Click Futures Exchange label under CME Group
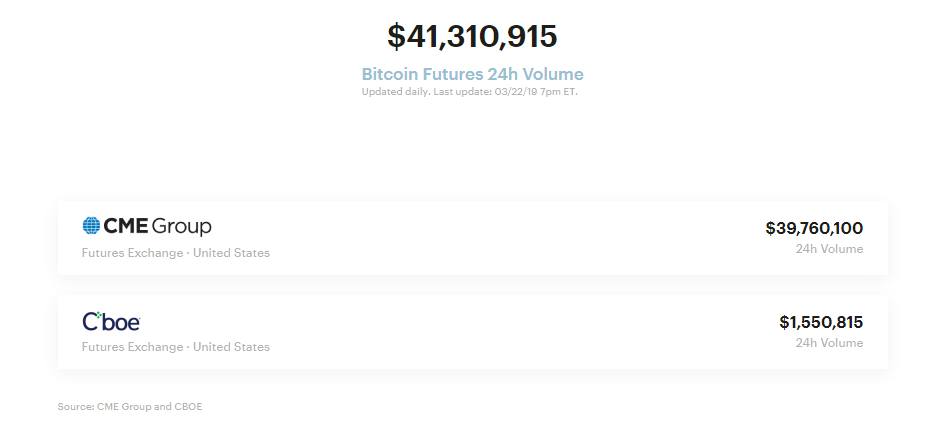 point(132,253)
